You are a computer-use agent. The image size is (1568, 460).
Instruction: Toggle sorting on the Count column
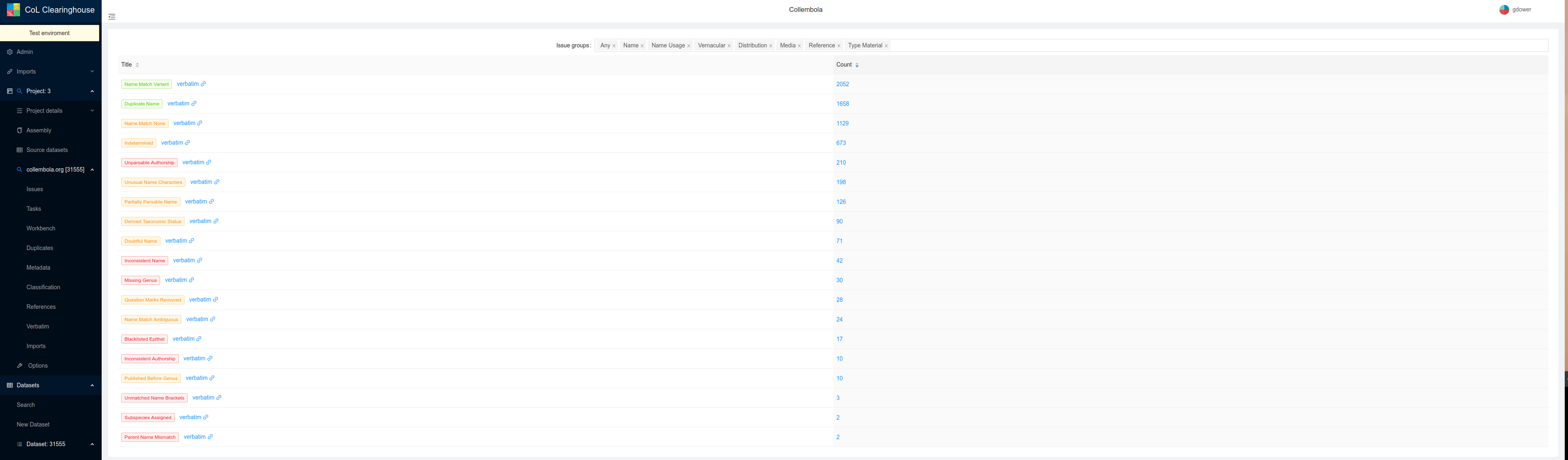click(x=856, y=65)
